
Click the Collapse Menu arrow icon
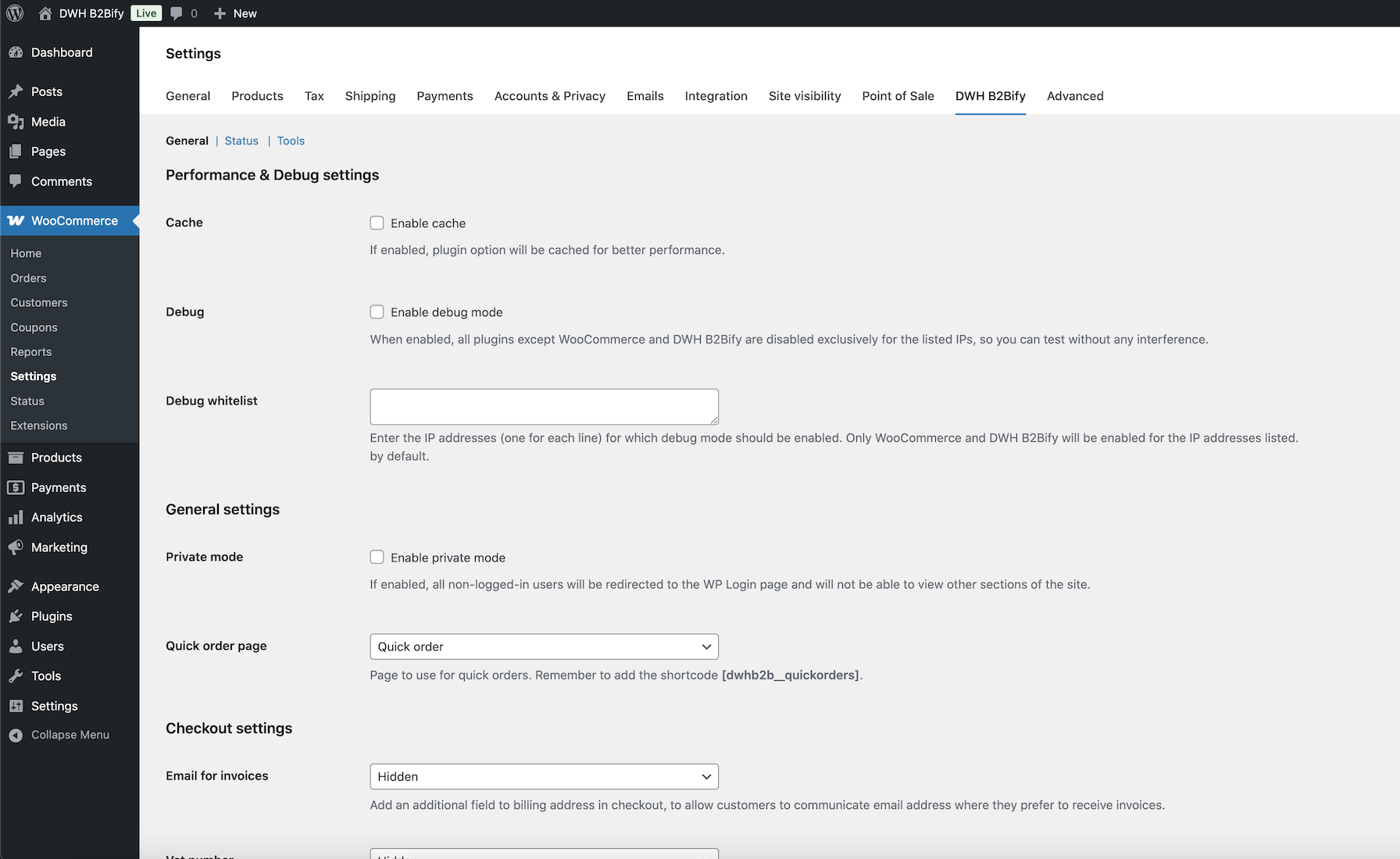pos(16,735)
